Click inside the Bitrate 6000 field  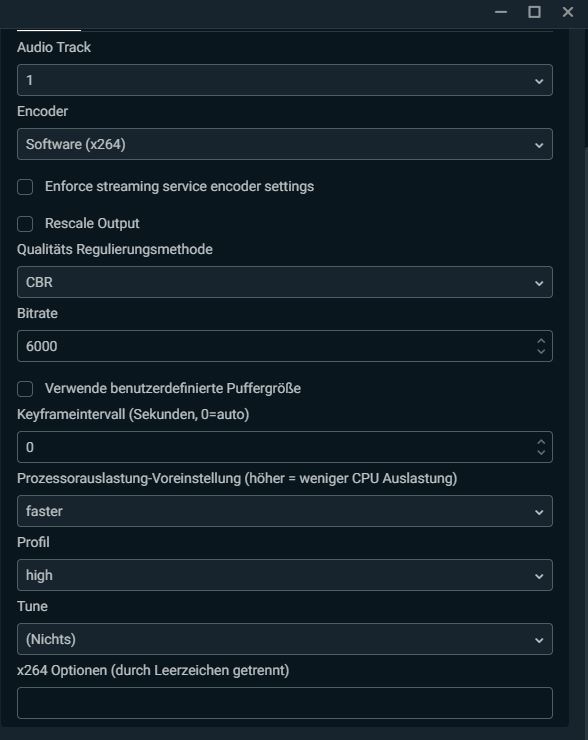pos(276,346)
